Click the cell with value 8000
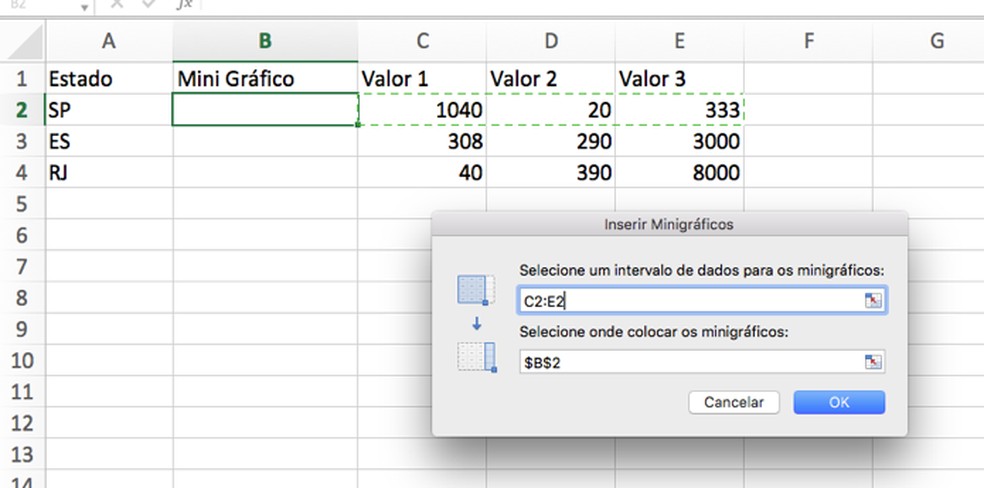984x488 pixels. coord(680,172)
